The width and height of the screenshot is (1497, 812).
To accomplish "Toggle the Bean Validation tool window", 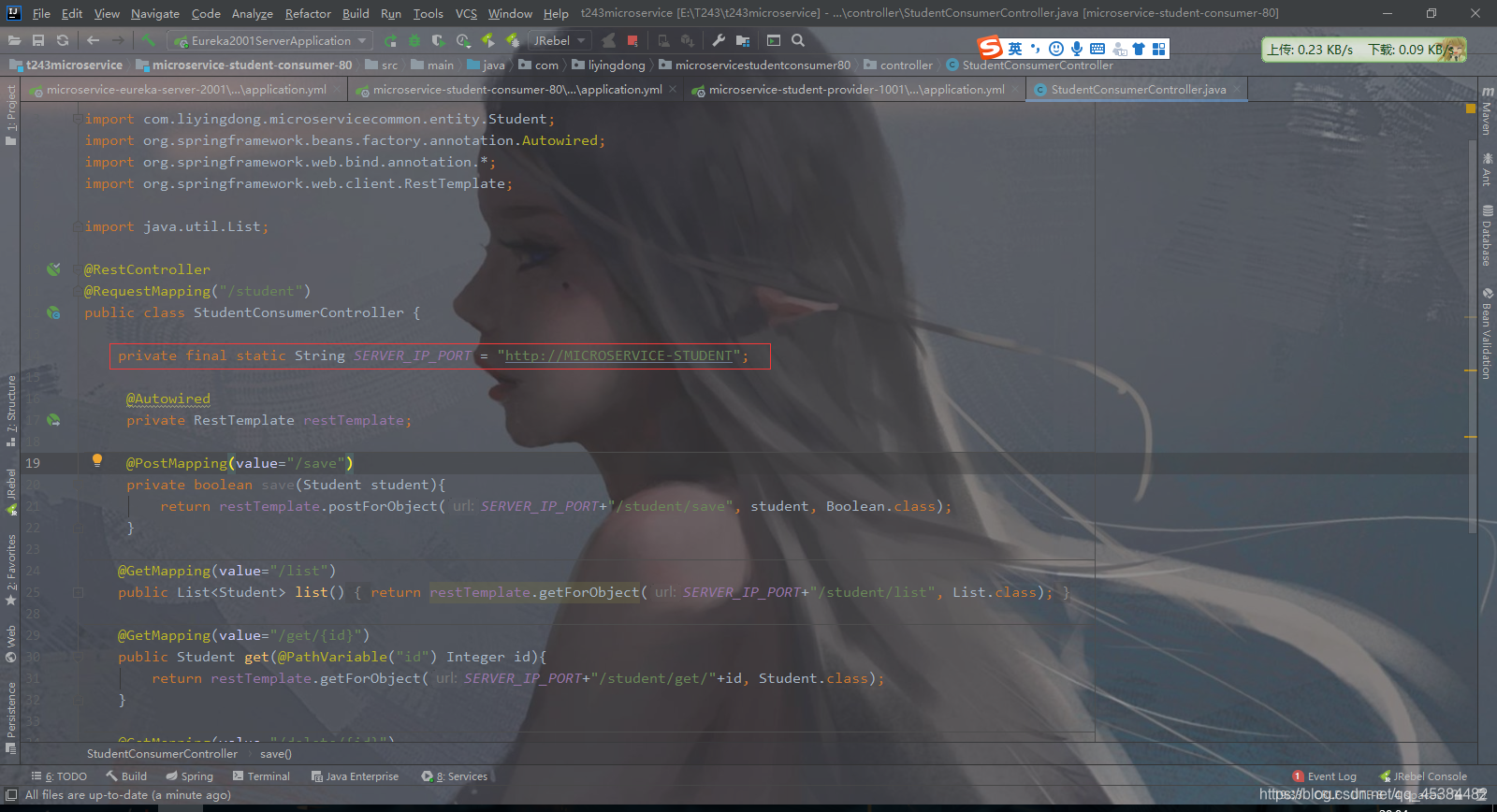I will pyautogui.click(x=1487, y=334).
